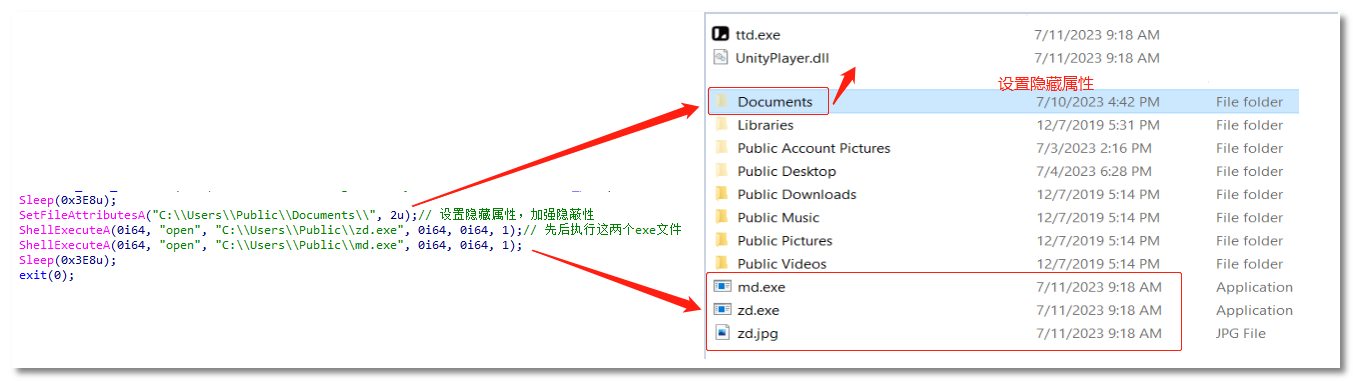
Task: Click the UnityPlayer.dll file icon
Action: (720, 57)
